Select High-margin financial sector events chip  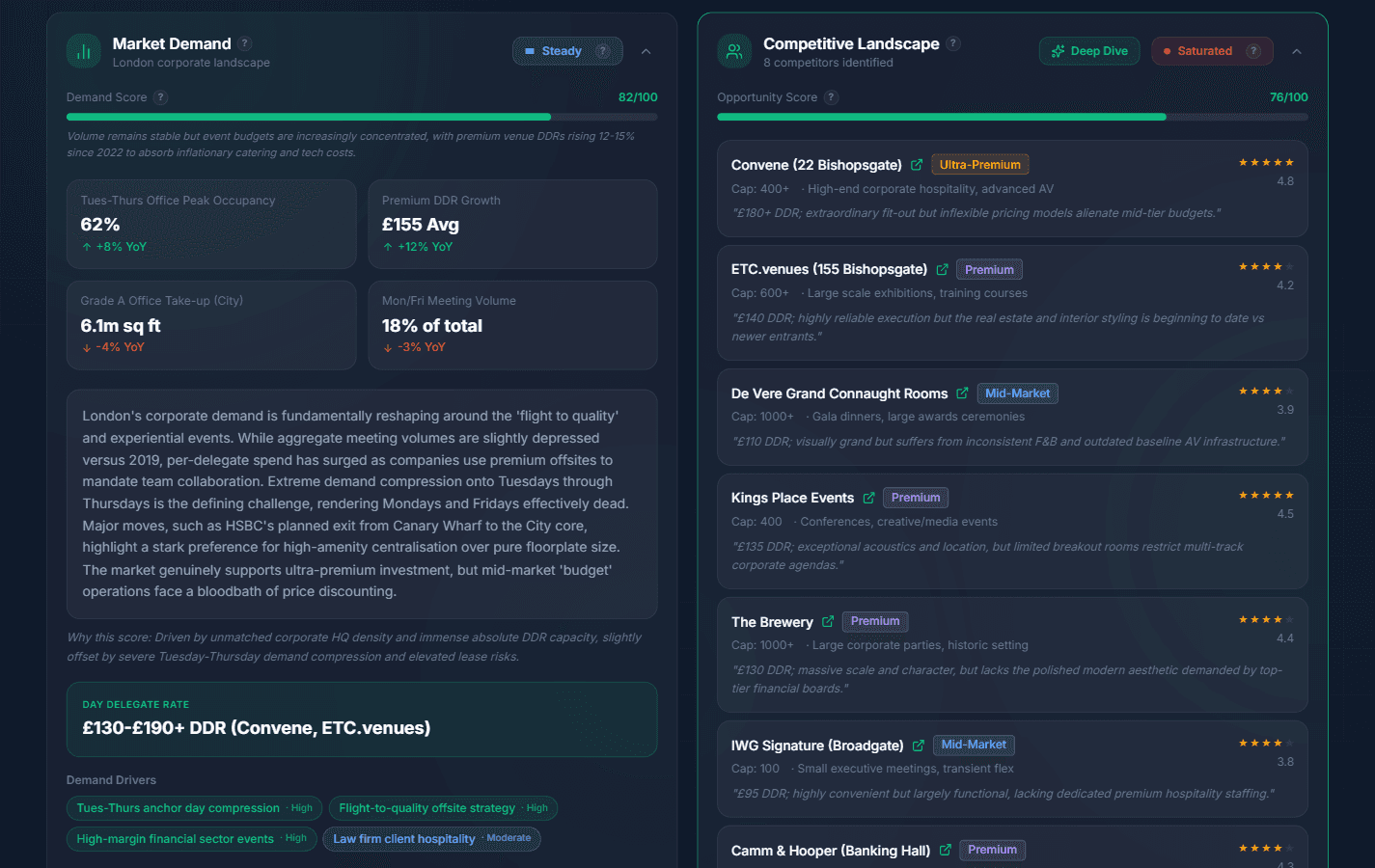coord(192,839)
